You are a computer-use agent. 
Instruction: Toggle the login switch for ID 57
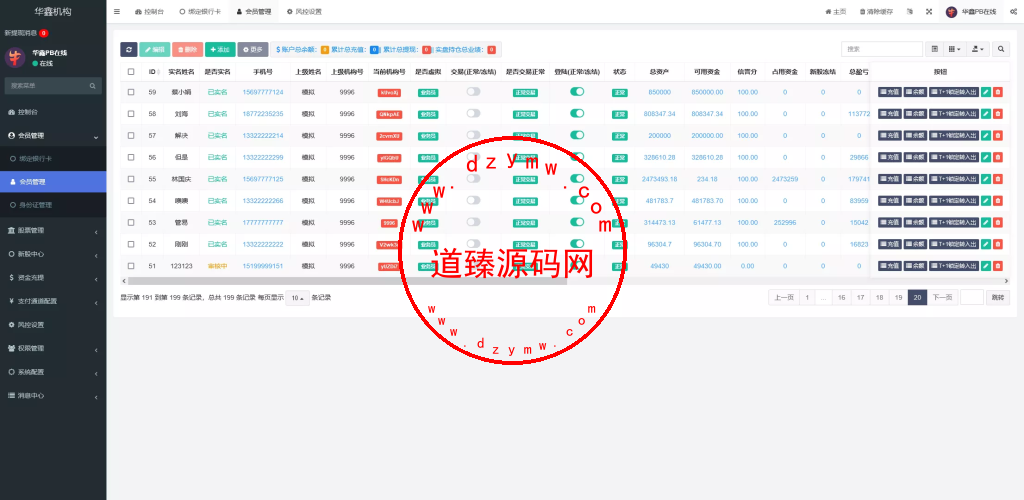click(x=577, y=134)
